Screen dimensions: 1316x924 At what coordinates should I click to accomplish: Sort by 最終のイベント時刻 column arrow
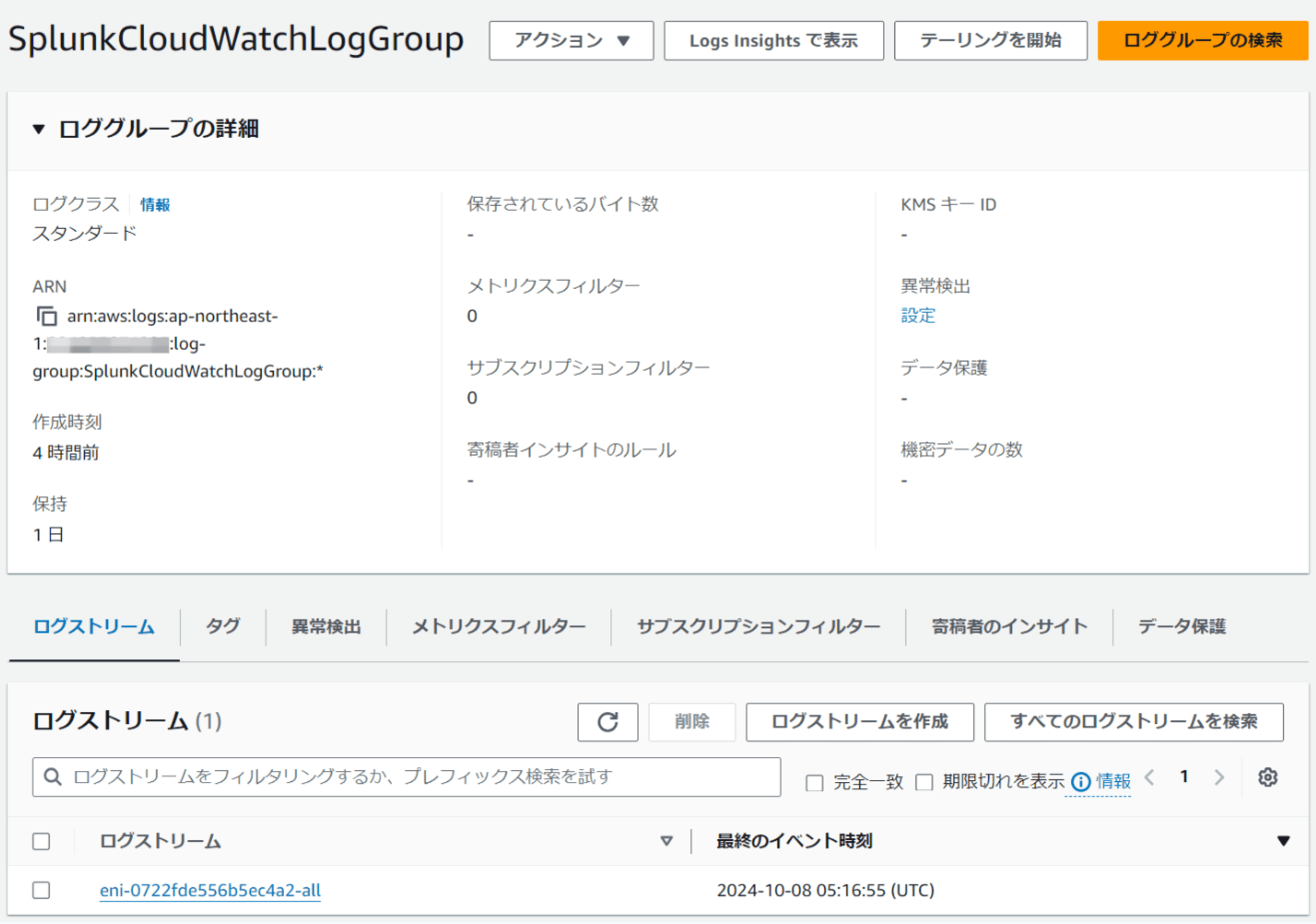[1282, 841]
